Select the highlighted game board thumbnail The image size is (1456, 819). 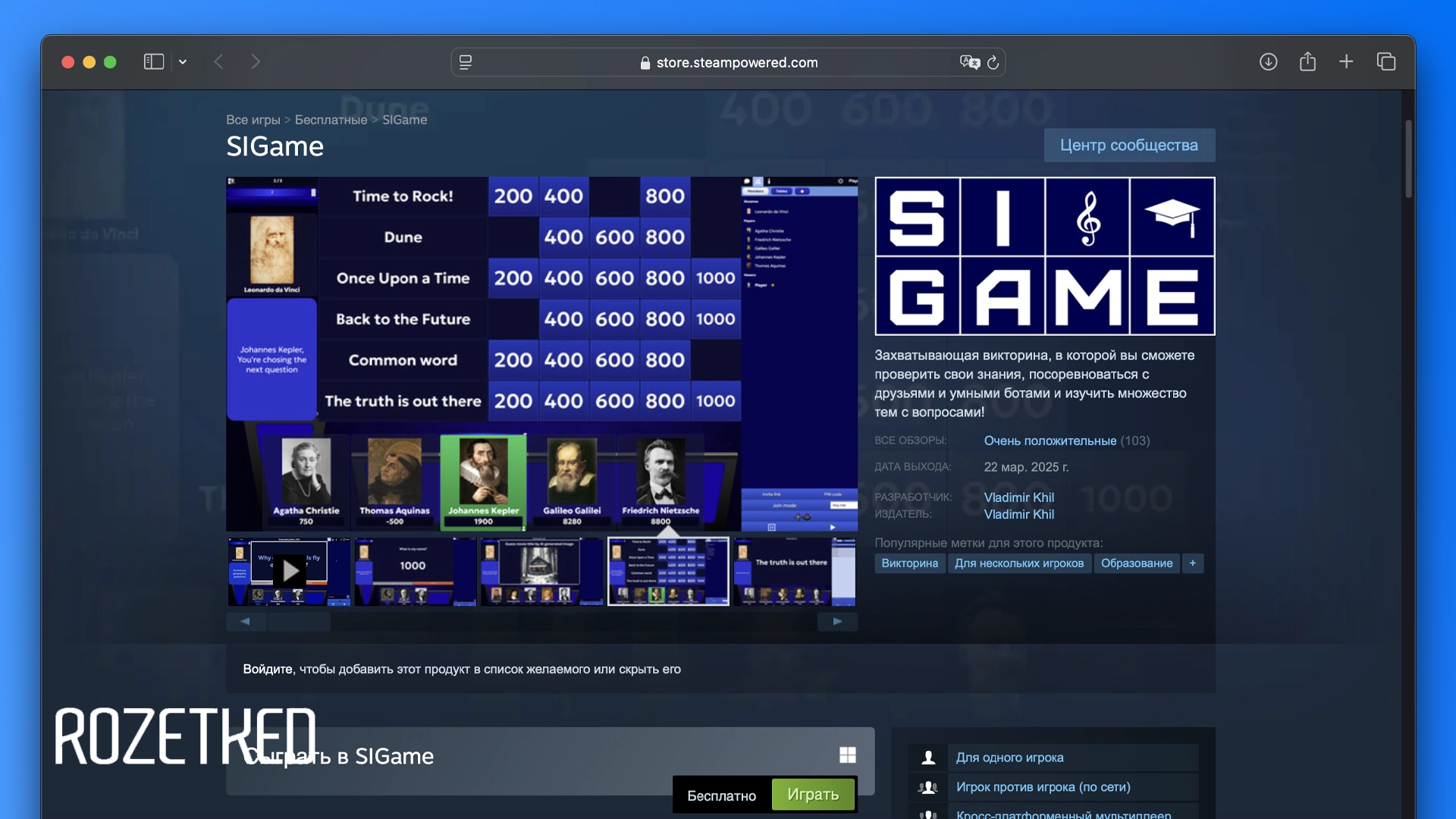(668, 572)
